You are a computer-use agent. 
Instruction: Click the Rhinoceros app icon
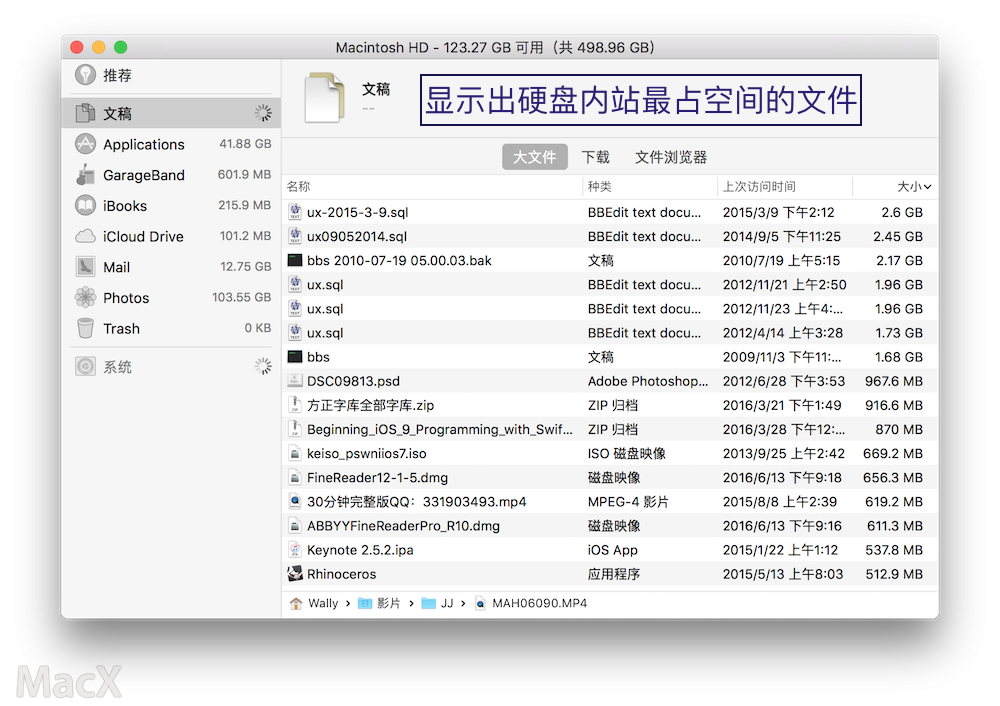(x=295, y=574)
